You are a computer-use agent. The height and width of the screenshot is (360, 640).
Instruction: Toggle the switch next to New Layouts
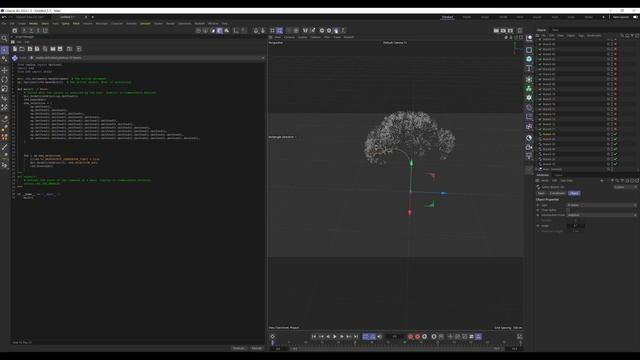[636, 17]
